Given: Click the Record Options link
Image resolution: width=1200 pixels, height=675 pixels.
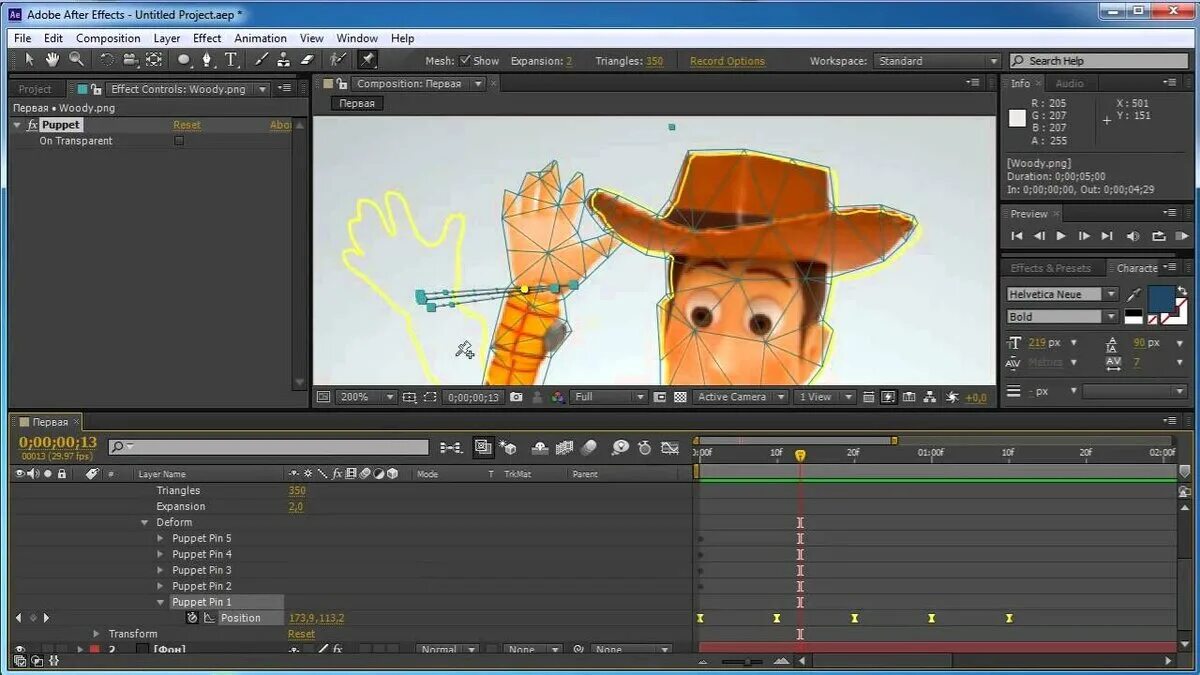Looking at the screenshot, I should [x=727, y=61].
